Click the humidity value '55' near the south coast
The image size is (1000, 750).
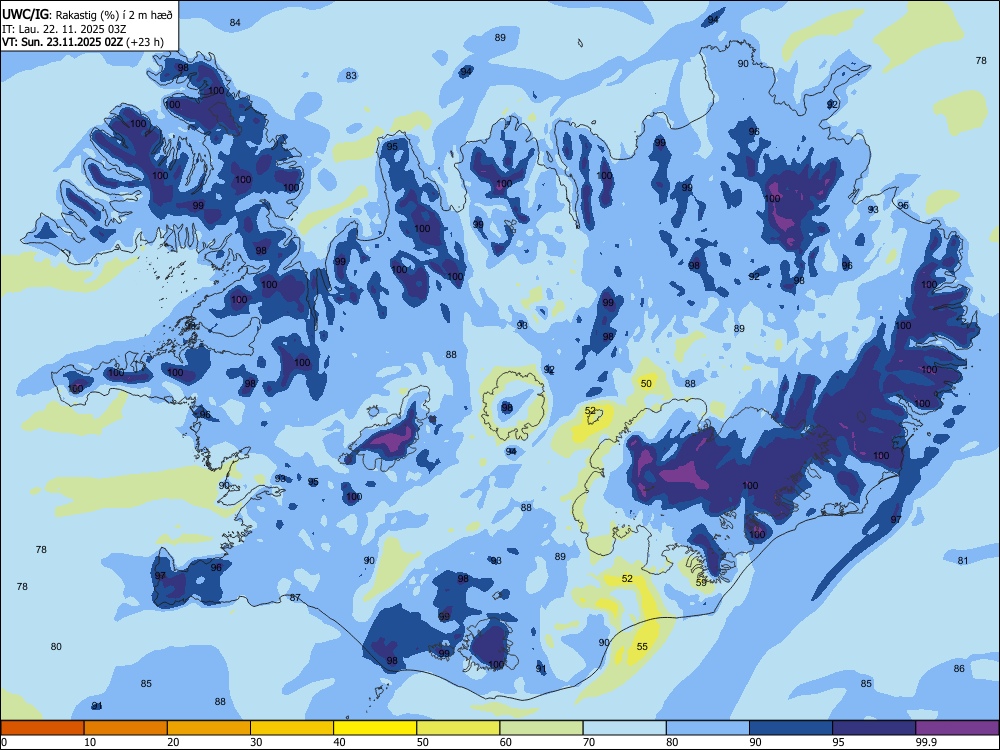(x=642, y=647)
